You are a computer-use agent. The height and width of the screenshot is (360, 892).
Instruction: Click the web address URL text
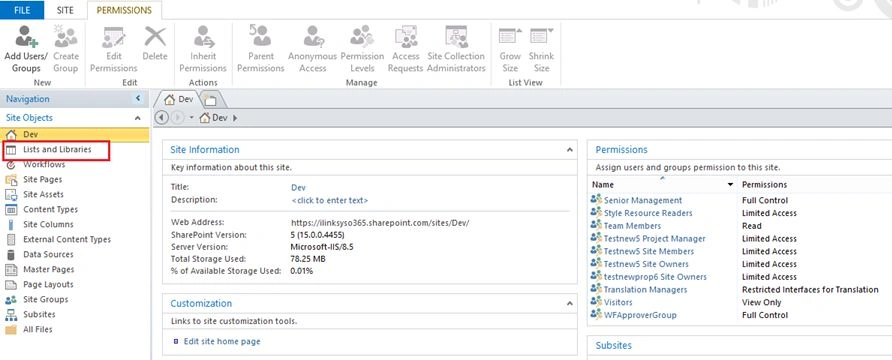[380, 222]
